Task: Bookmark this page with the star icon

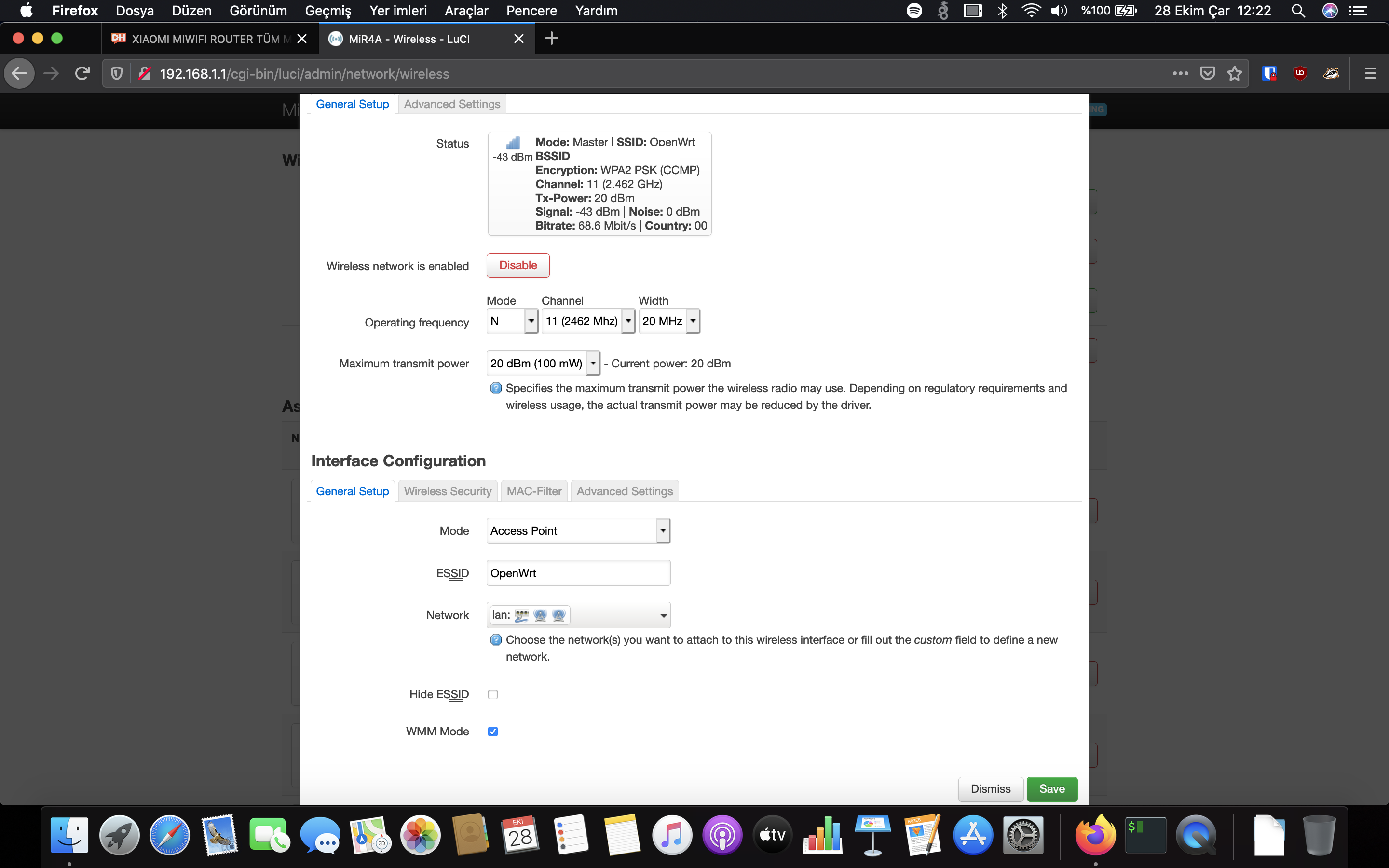Action: tap(1234, 73)
